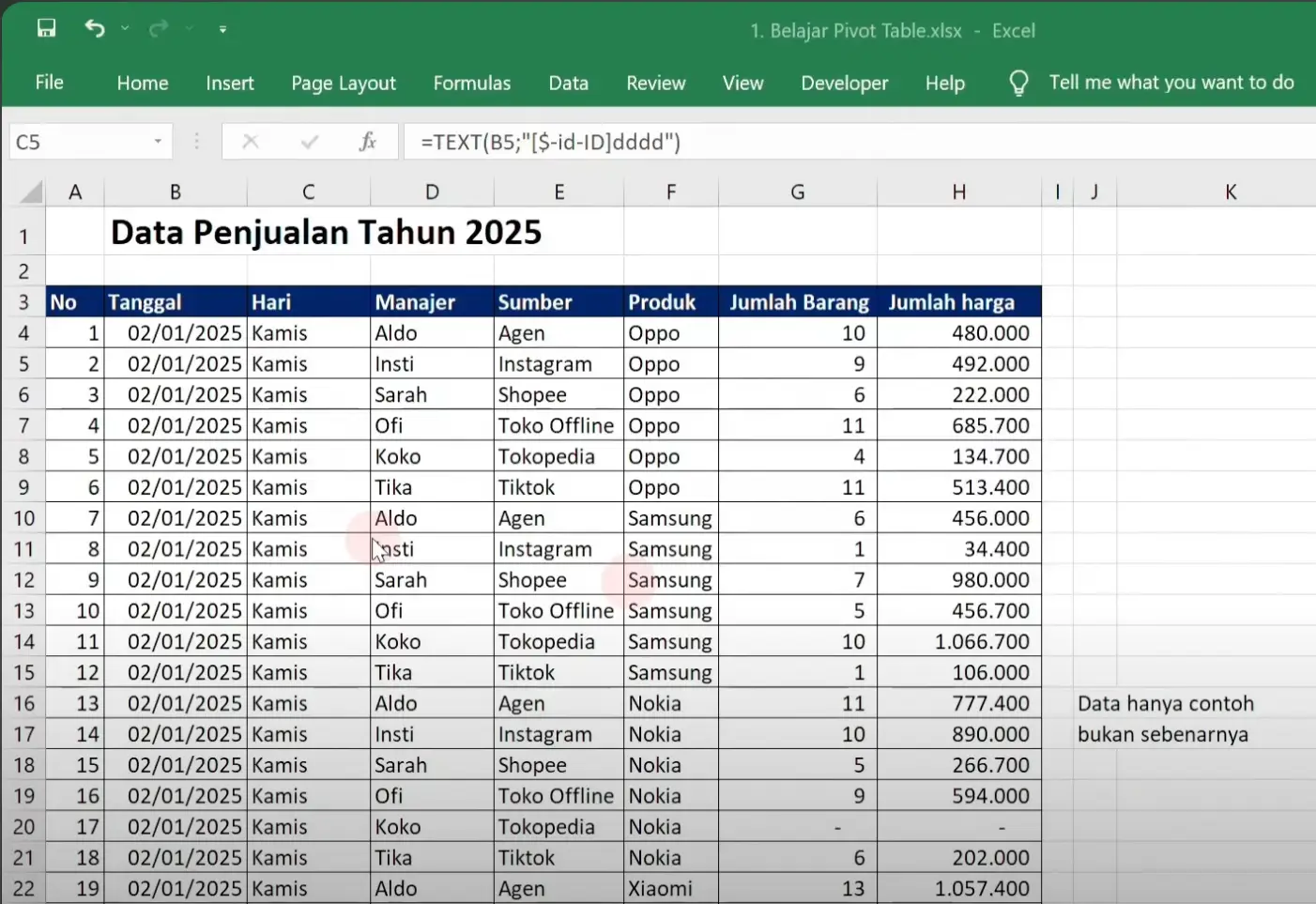Open the Help tab
Viewport: 1316px width, 904px height.
point(944,83)
